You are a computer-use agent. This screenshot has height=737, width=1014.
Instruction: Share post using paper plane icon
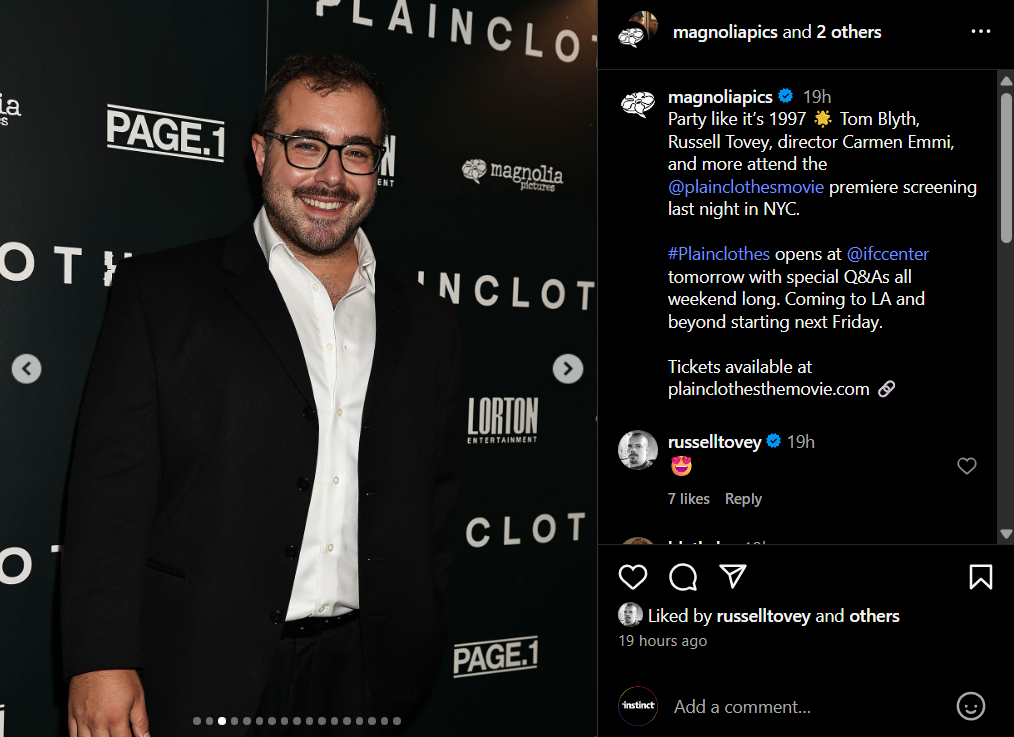(733, 576)
